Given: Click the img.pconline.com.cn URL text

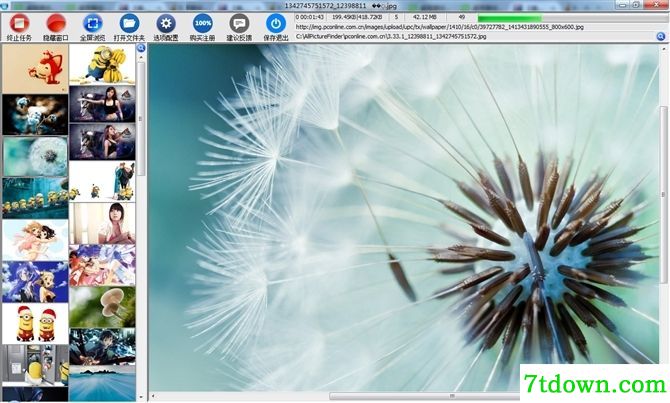Looking at the screenshot, I should (x=439, y=27).
